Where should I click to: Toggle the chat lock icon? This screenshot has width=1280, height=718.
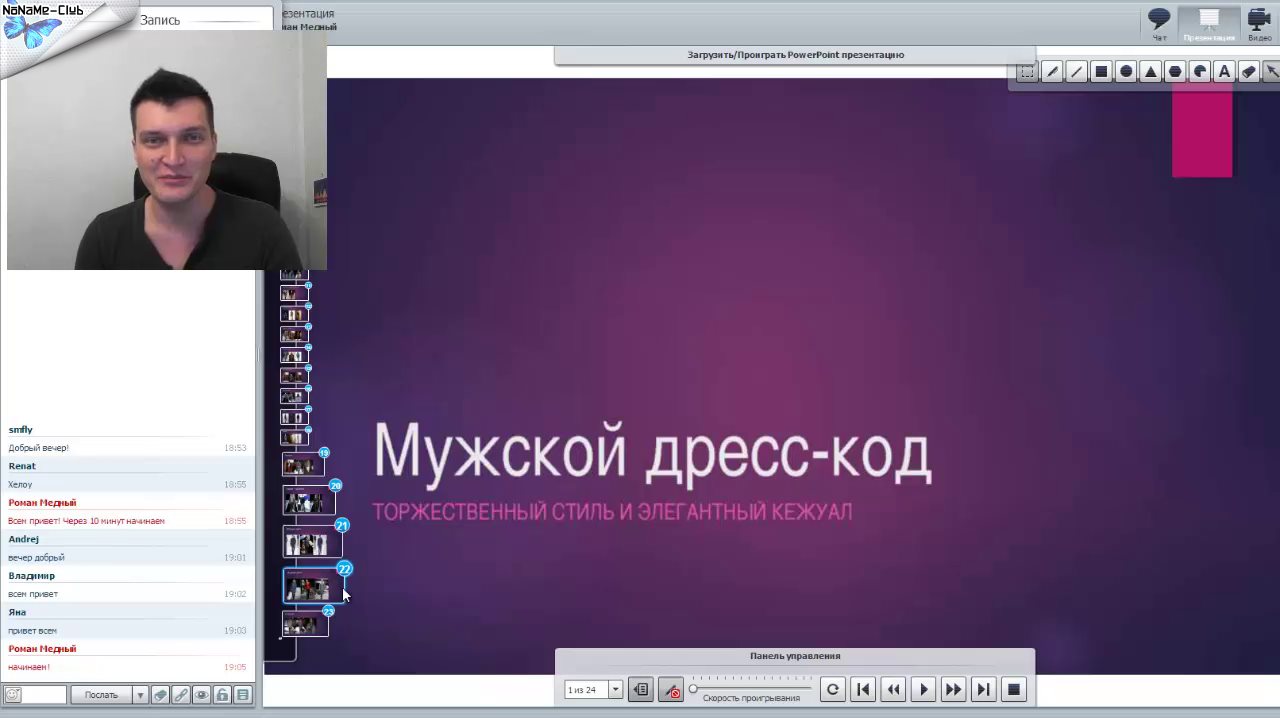pos(222,695)
